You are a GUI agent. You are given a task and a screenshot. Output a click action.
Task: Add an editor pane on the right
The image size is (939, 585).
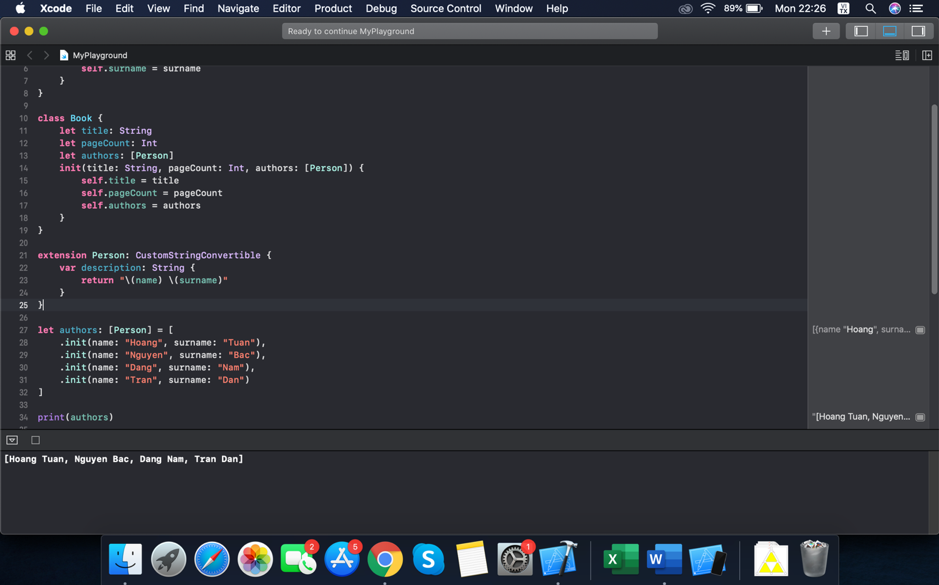[927, 56]
